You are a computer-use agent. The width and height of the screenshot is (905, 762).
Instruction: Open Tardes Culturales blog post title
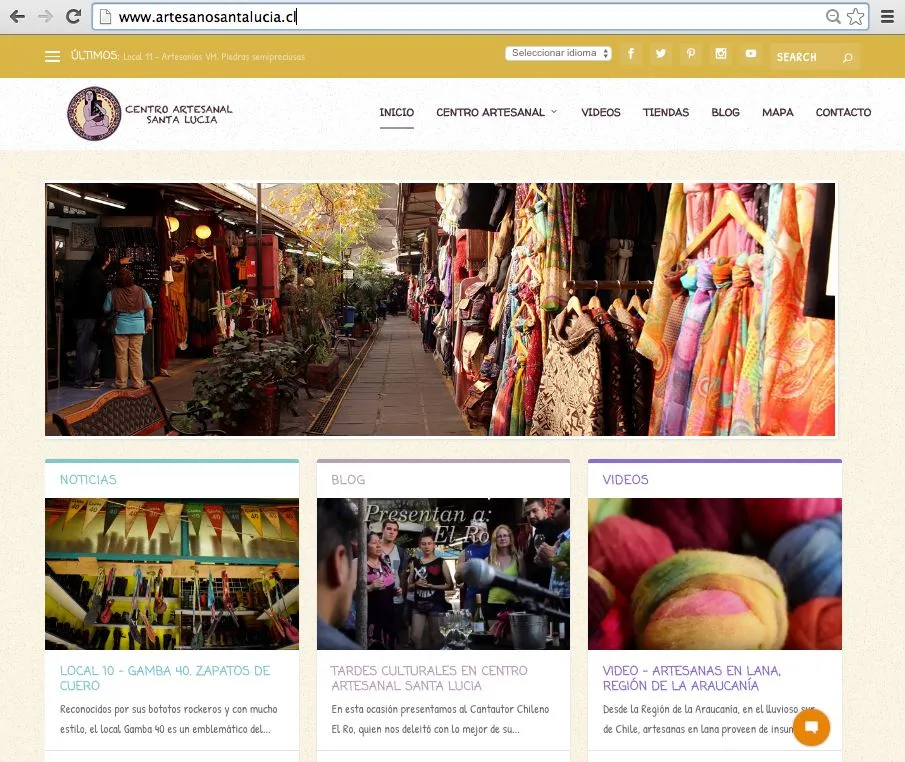click(429, 678)
